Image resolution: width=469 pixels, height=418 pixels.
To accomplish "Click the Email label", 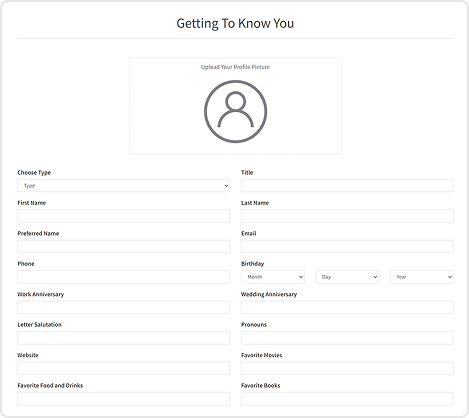I will (x=249, y=233).
